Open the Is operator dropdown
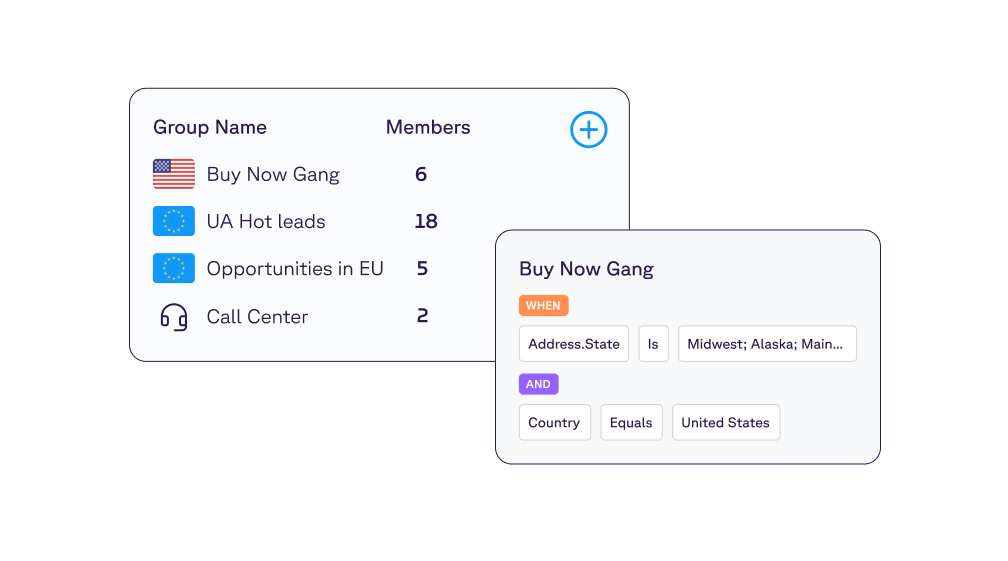1008x561 pixels. (x=653, y=344)
